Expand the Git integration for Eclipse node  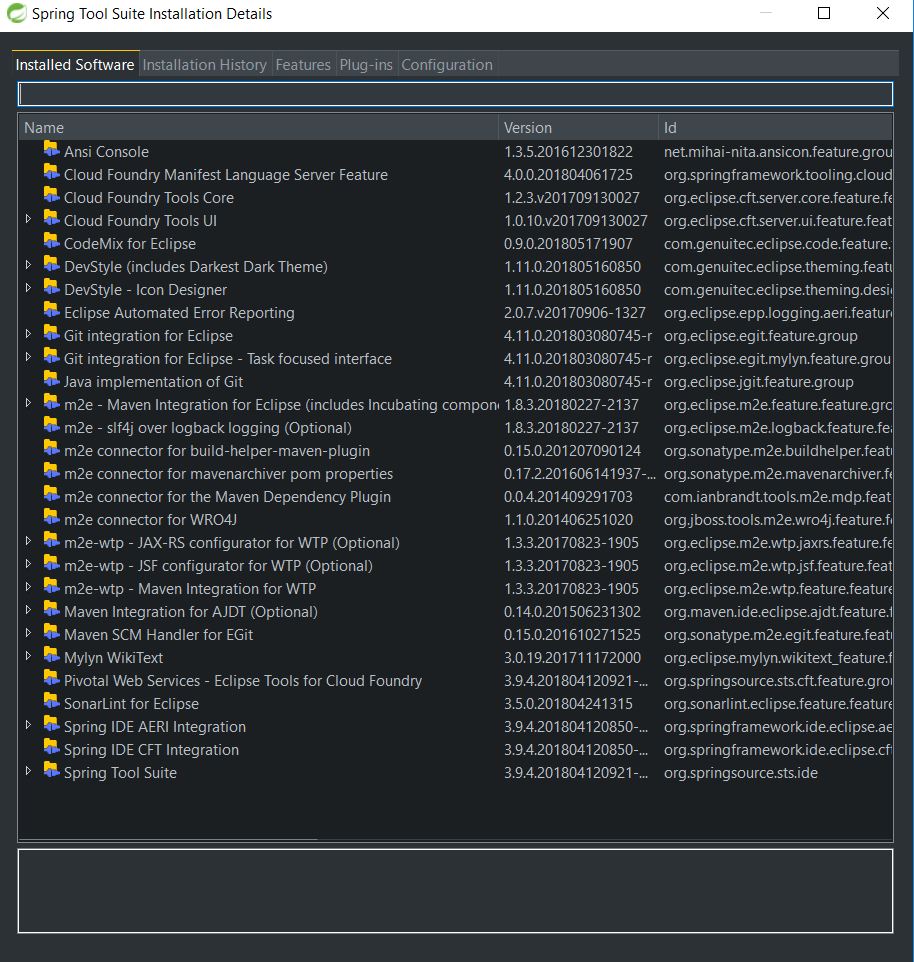pos(28,334)
